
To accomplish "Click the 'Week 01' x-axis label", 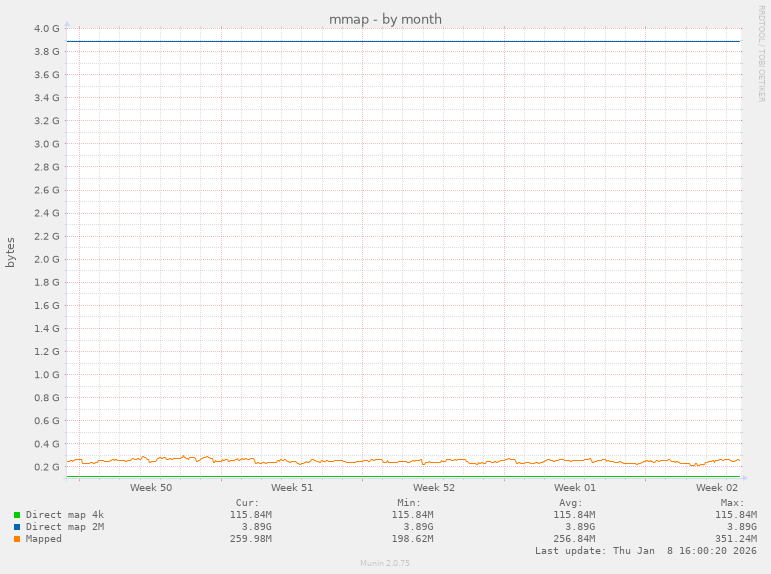I will 575,488.
